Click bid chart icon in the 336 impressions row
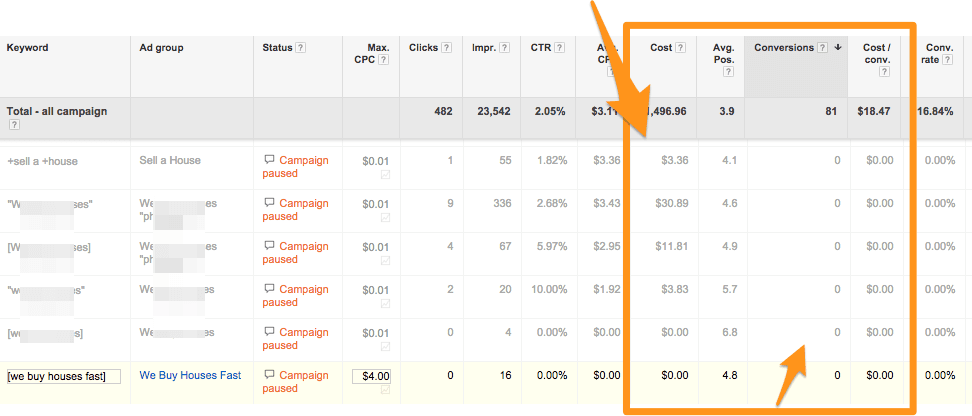The height and width of the screenshot is (416, 972). tap(386, 218)
